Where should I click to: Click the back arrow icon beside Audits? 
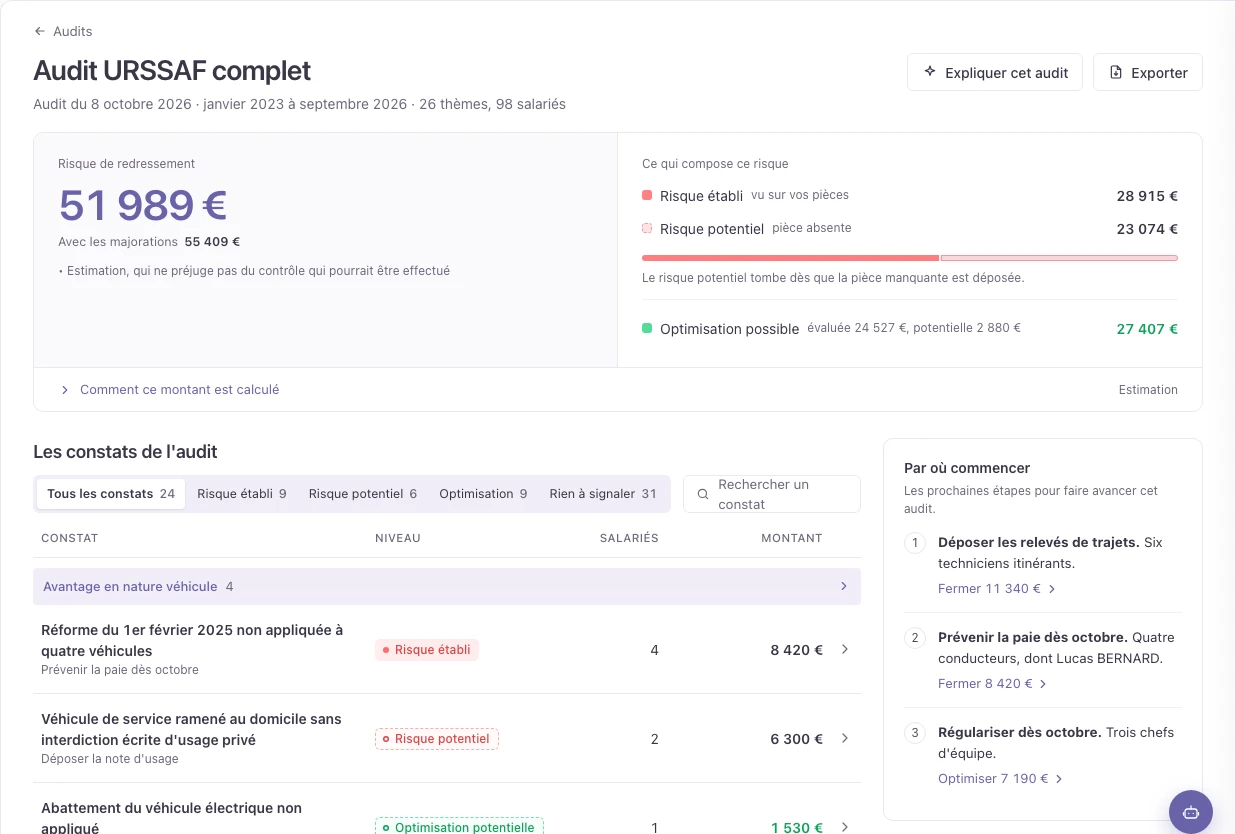tap(40, 31)
